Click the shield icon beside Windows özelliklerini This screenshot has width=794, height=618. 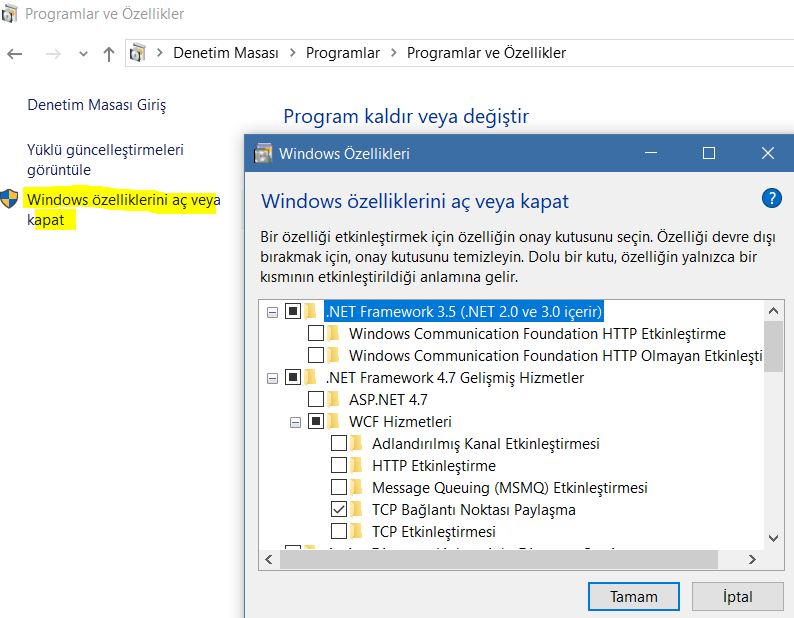tap(9, 199)
